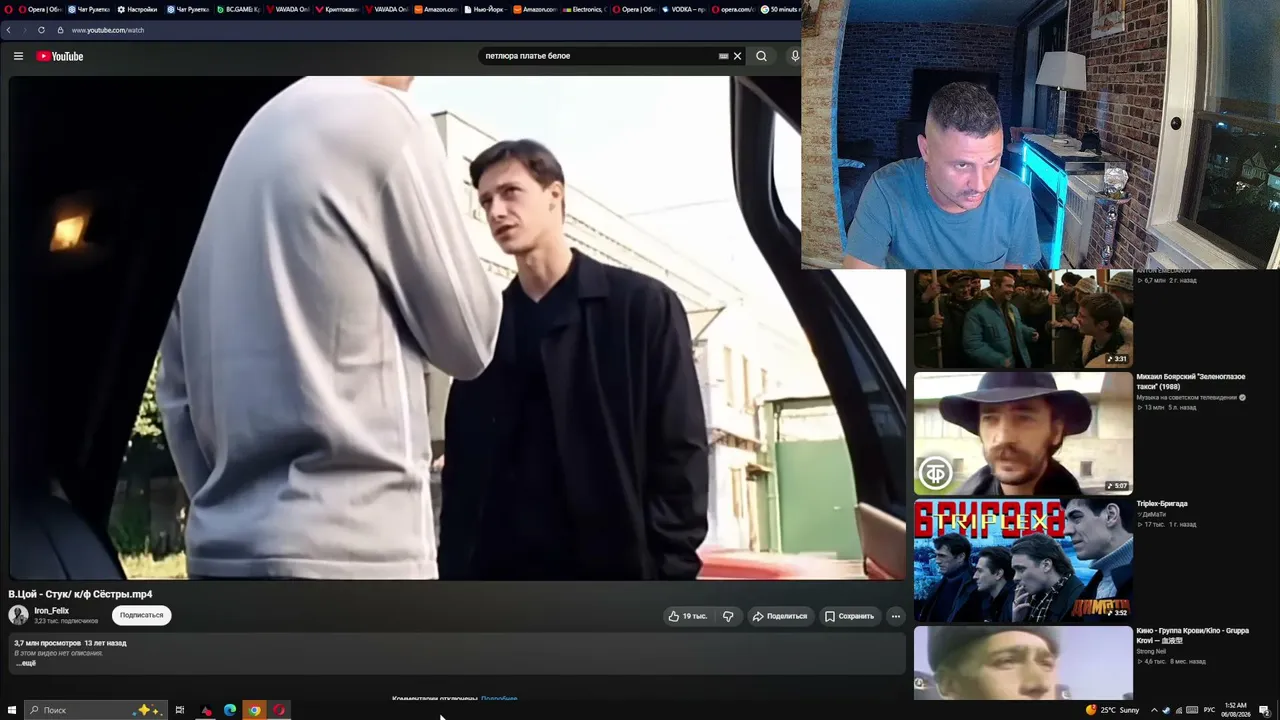
Task: Open the 3:31 crowd video thumbnail
Action: tap(1023, 318)
